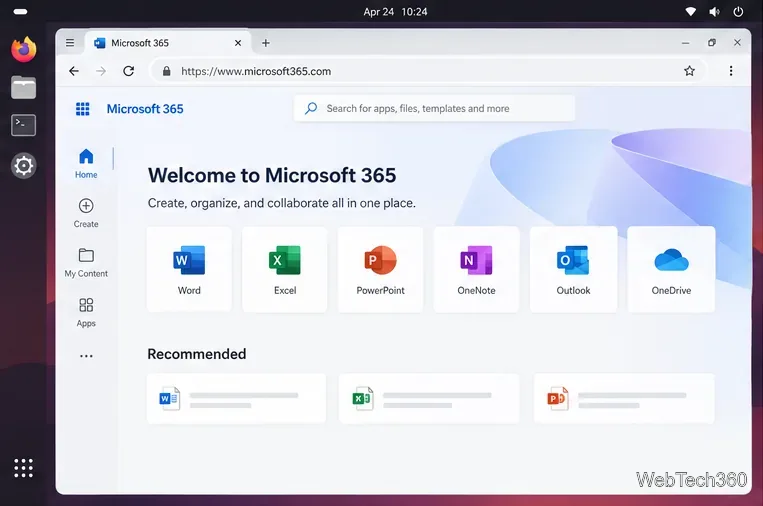Image resolution: width=763 pixels, height=506 pixels.
Task: Open the Files app in dock
Action: (x=23, y=88)
